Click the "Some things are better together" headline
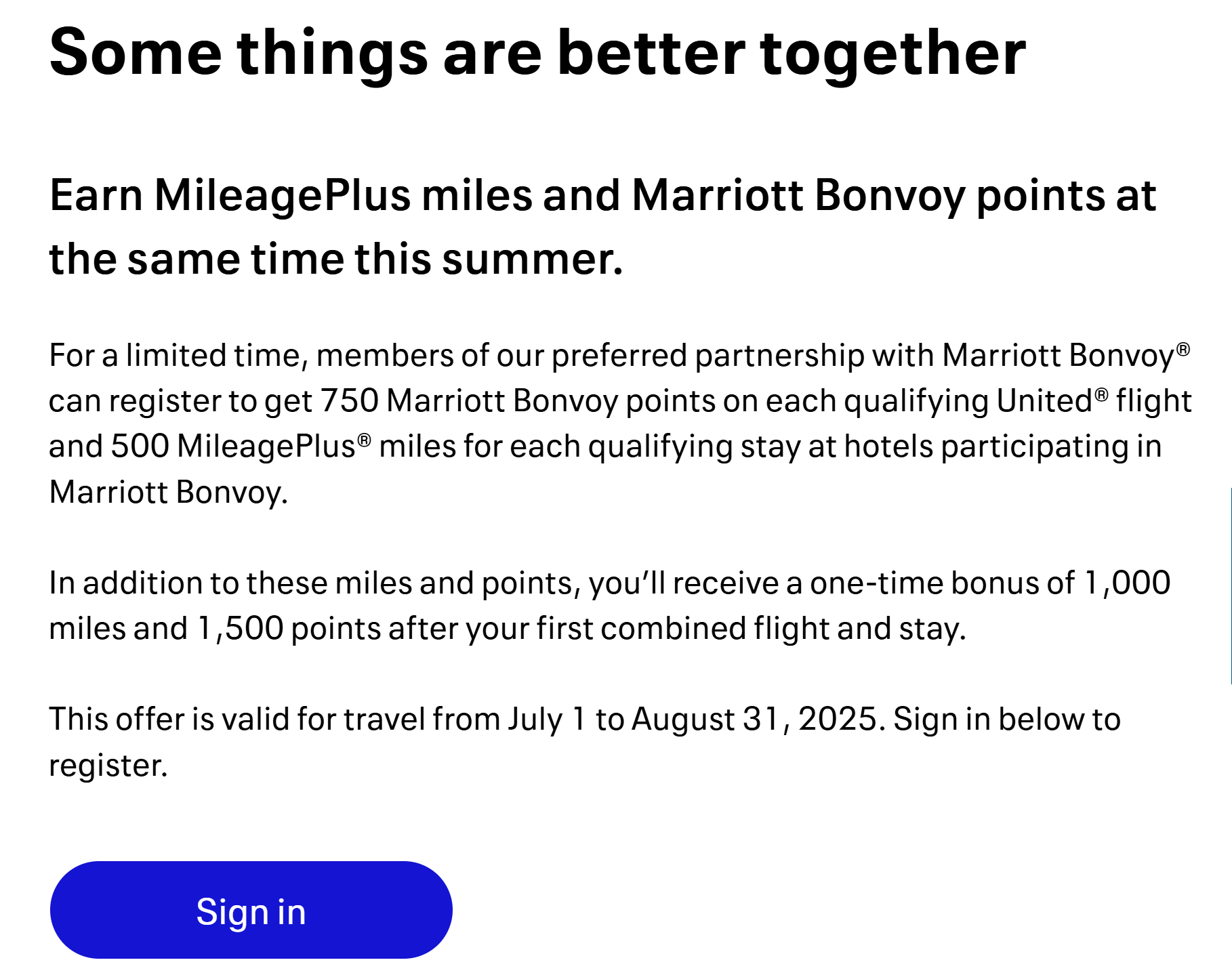The width and height of the screenshot is (1232, 977). tap(537, 53)
